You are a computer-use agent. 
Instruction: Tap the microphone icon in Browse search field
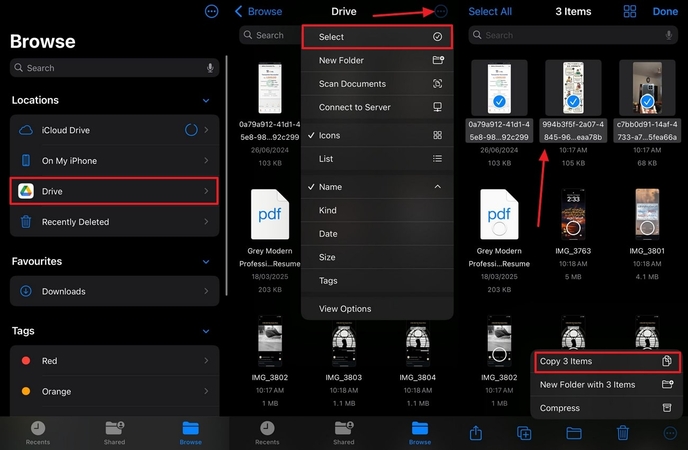[210, 68]
